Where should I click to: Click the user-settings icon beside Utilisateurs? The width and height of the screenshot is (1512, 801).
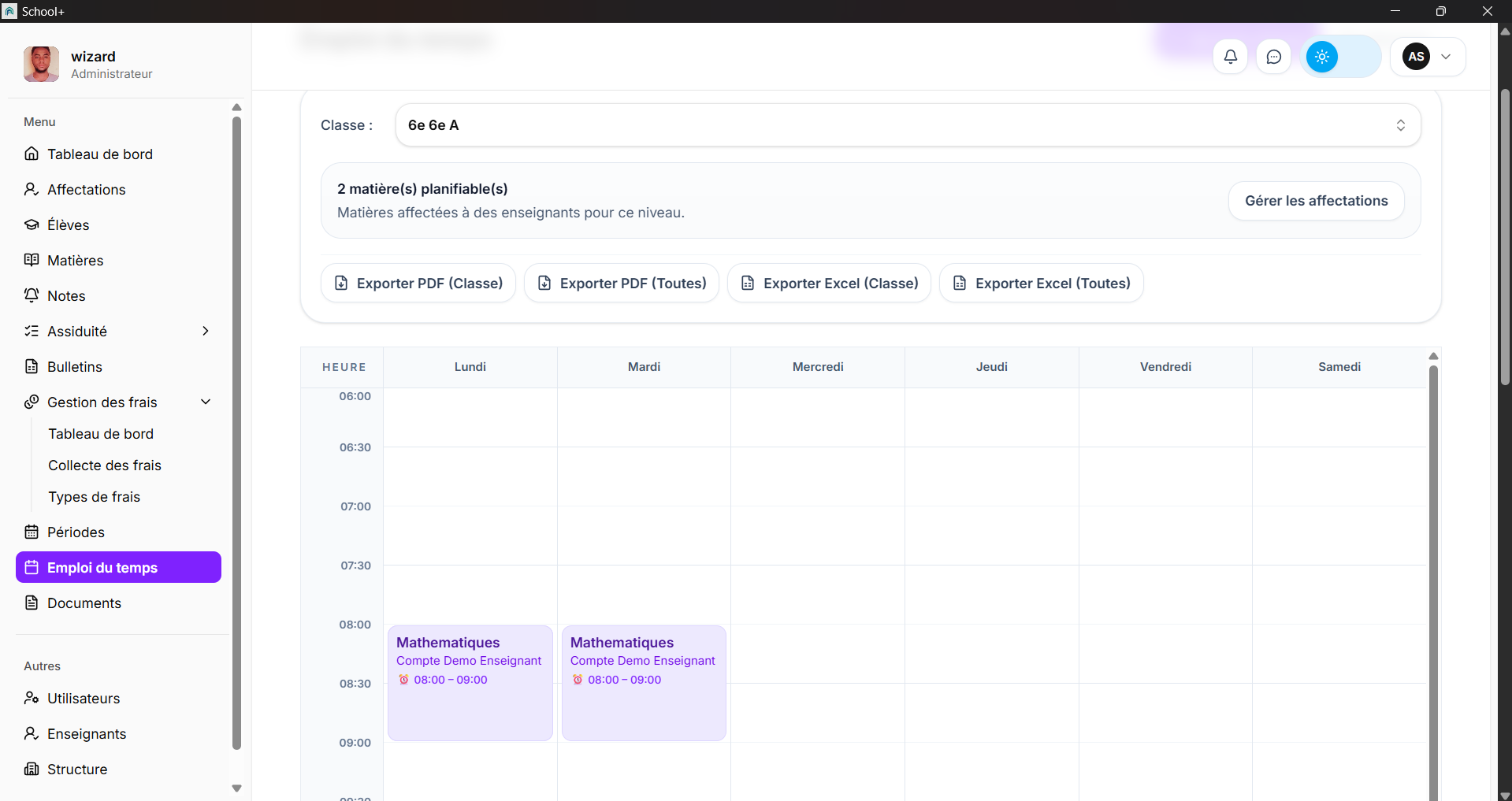32,698
